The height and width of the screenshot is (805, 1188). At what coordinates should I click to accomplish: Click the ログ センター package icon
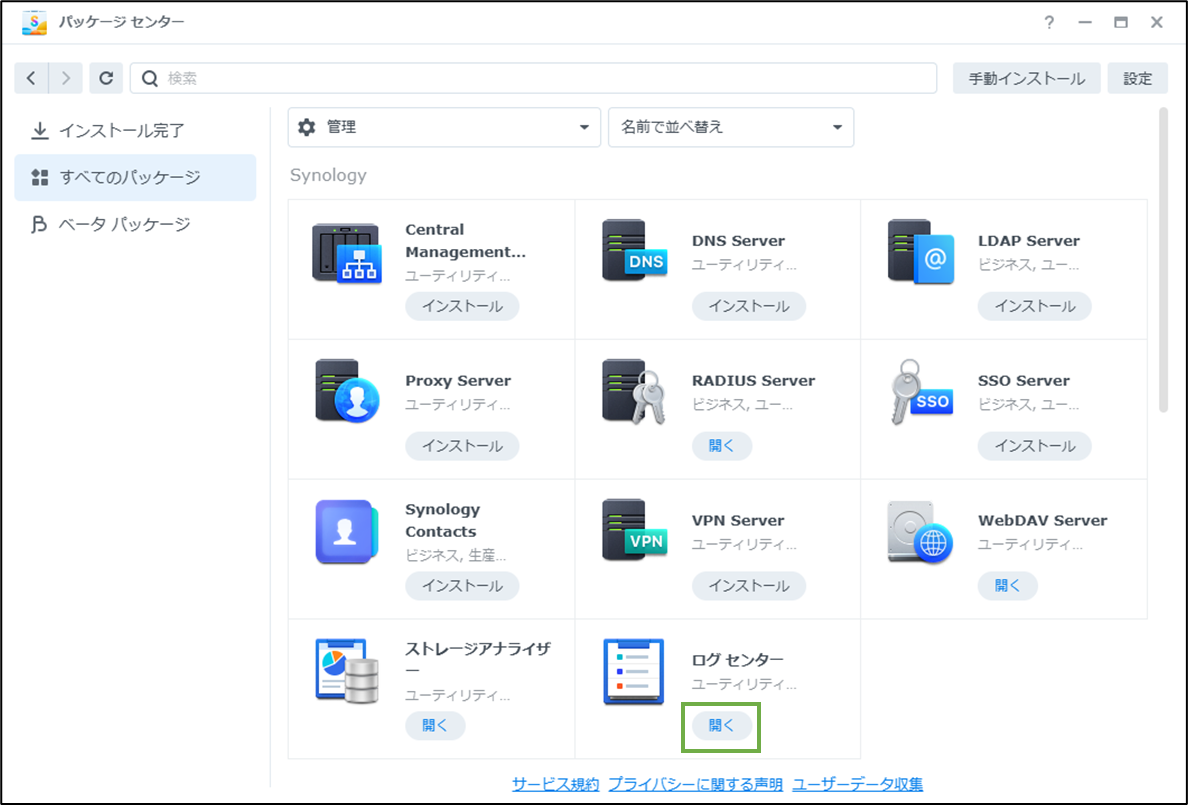click(634, 672)
